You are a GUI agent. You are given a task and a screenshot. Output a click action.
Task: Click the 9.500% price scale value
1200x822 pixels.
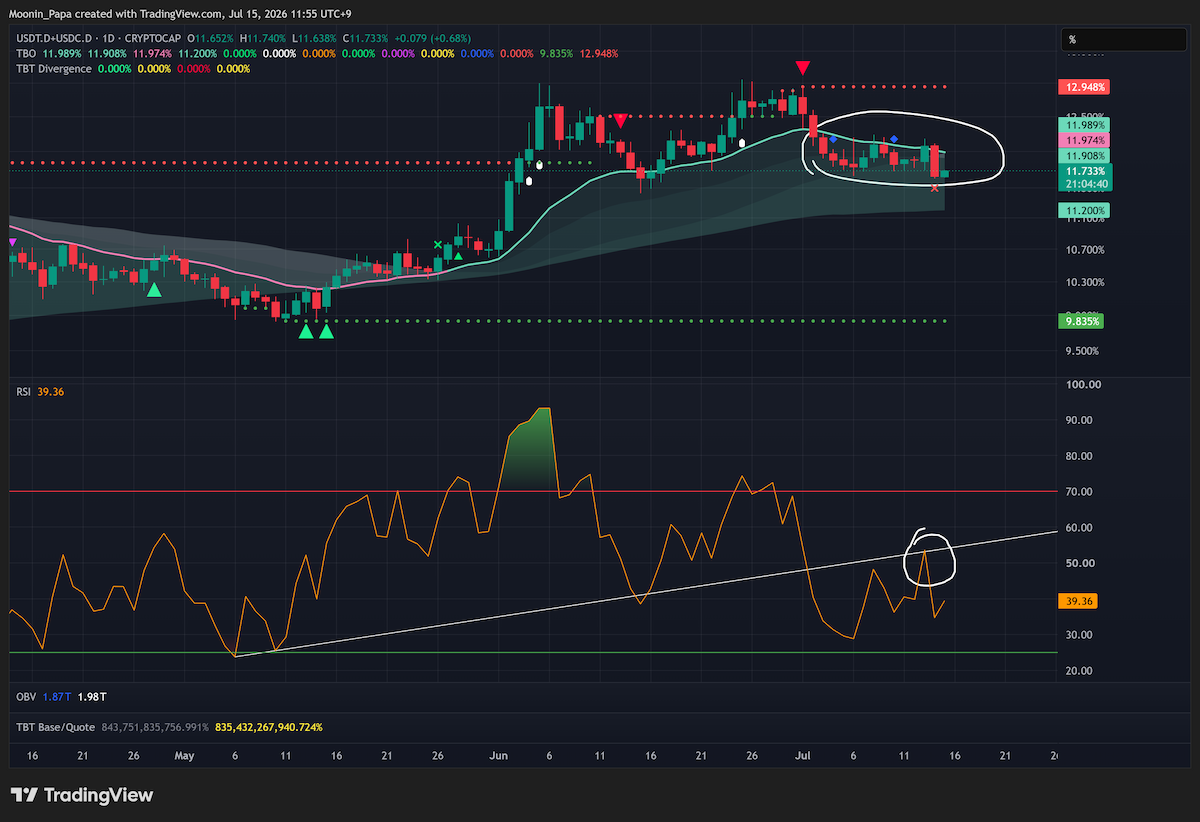(x=1082, y=351)
